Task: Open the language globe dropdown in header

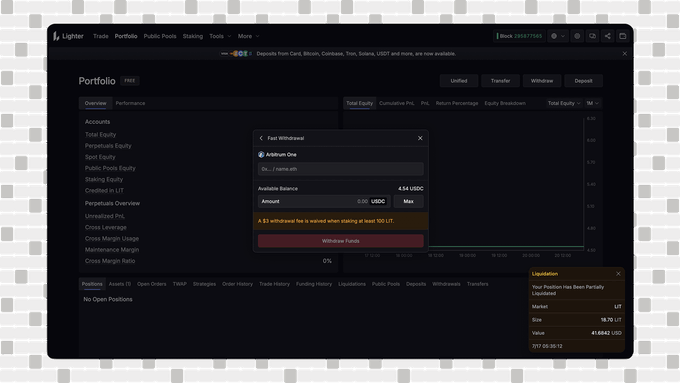Action: (x=558, y=36)
